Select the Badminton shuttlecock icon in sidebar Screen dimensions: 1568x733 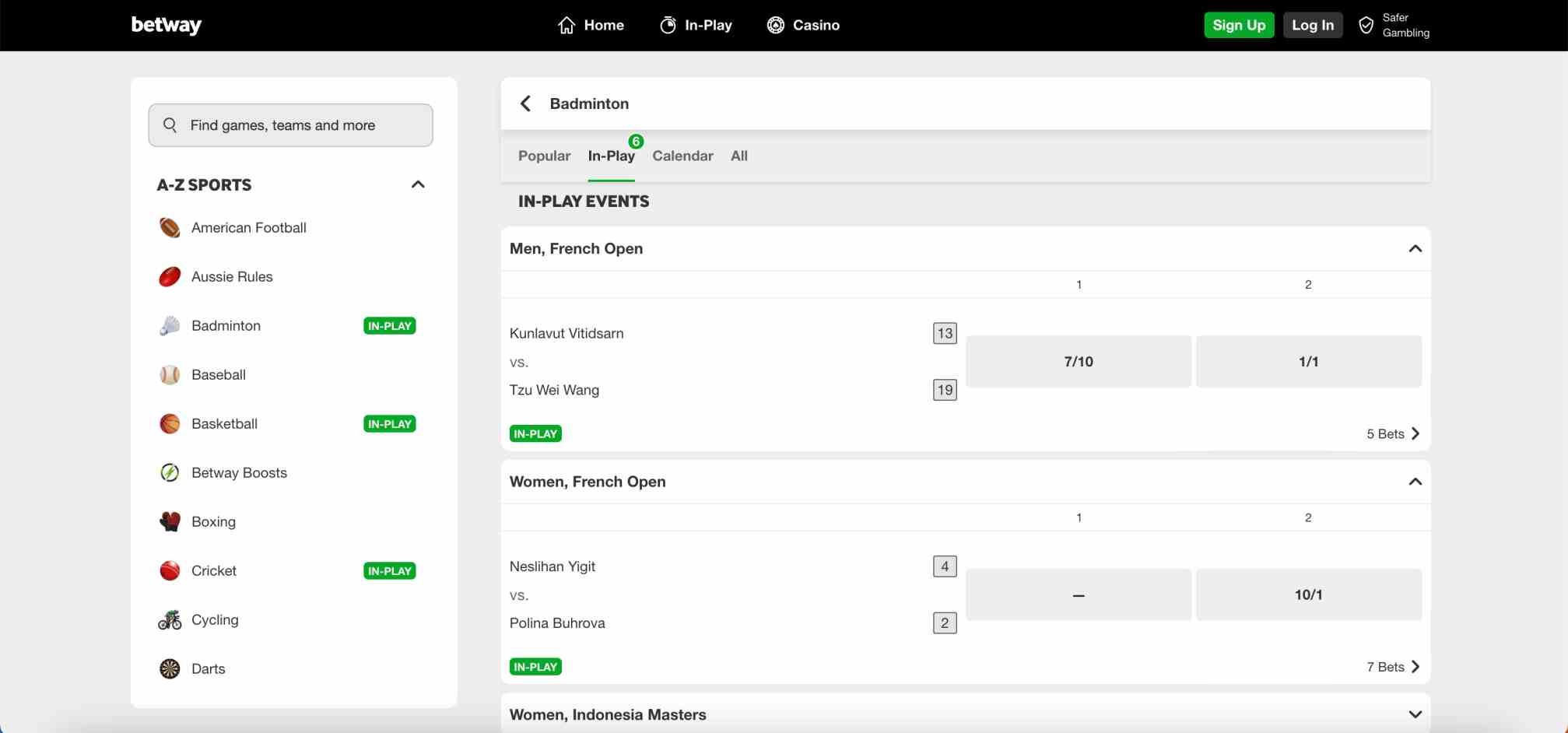(x=169, y=325)
